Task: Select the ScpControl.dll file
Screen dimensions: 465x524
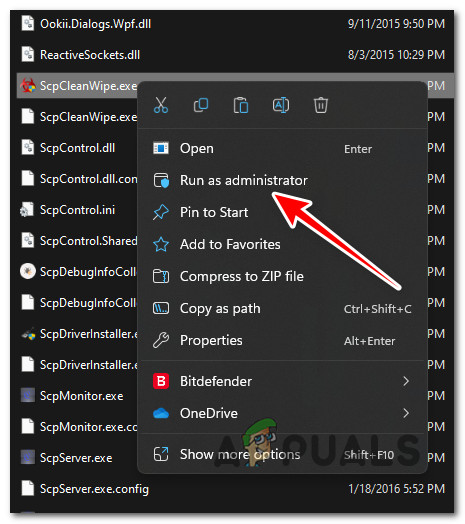Action: click(x=77, y=148)
